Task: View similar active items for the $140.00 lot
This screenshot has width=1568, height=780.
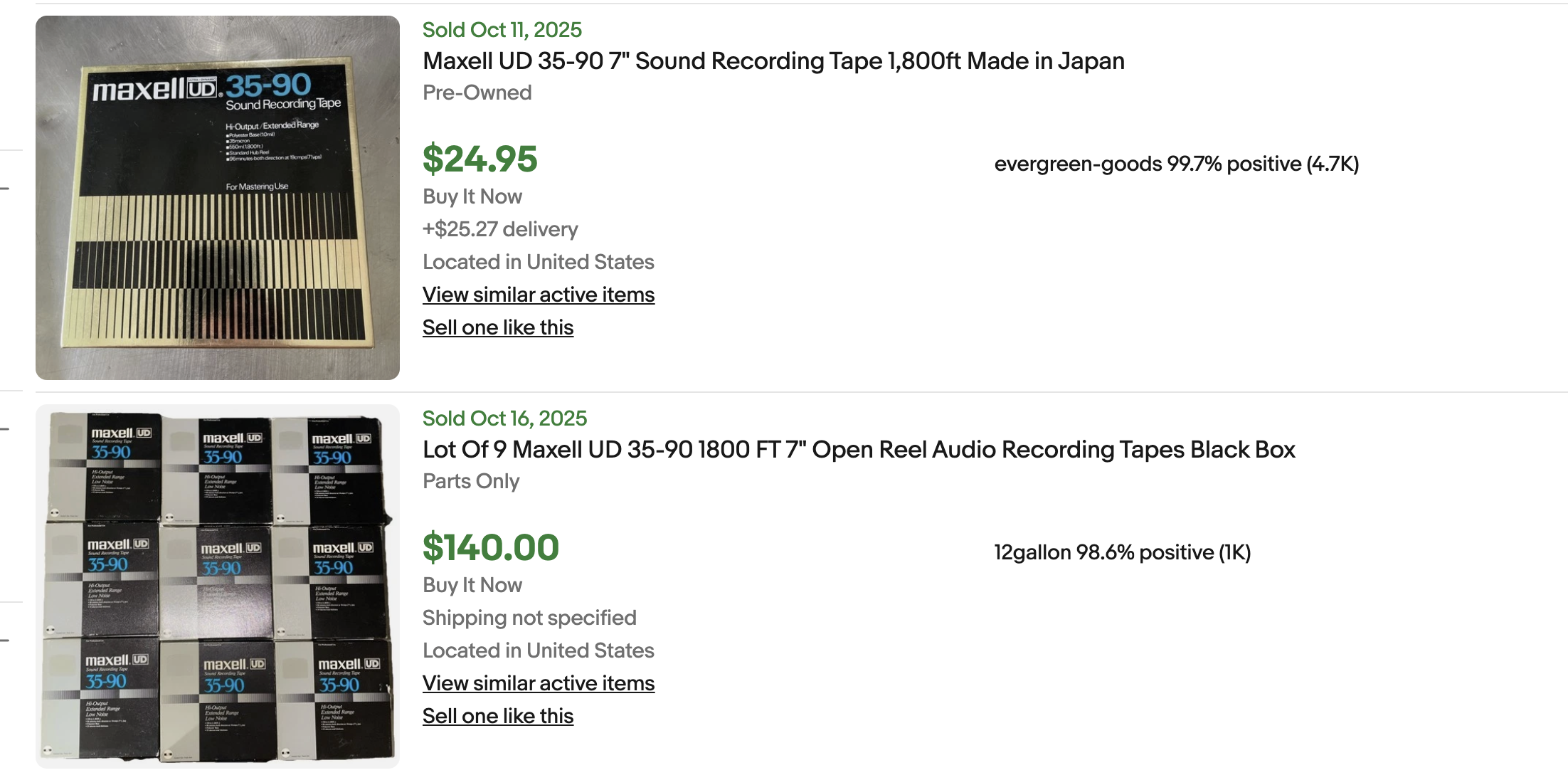Action: (539, 683)
